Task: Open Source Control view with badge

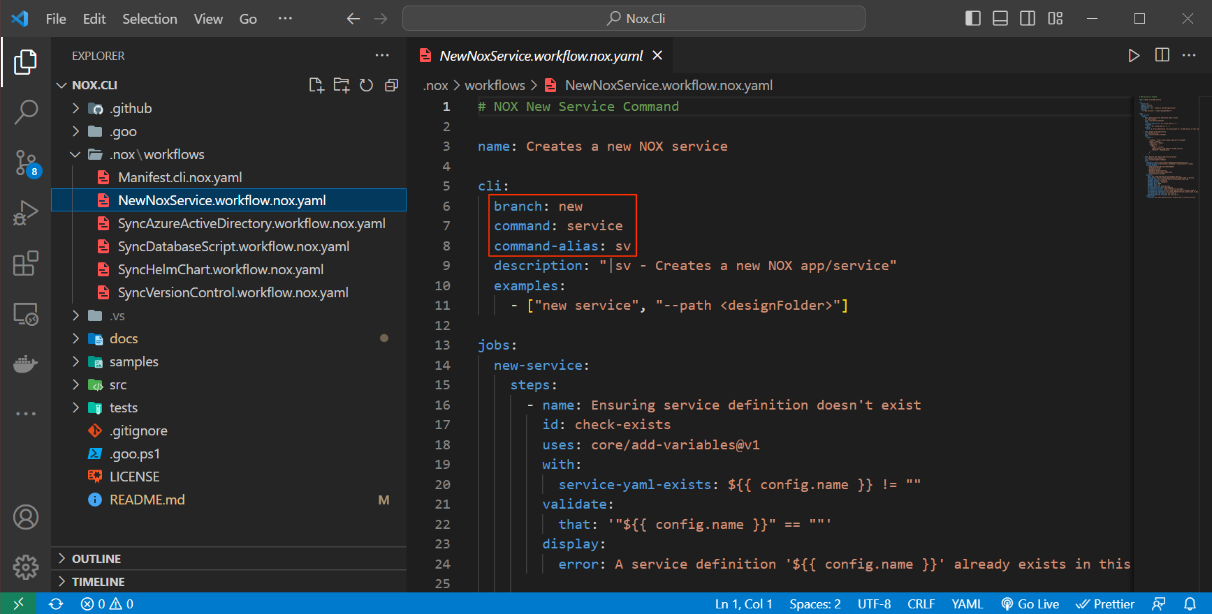Action: (26, 163)
